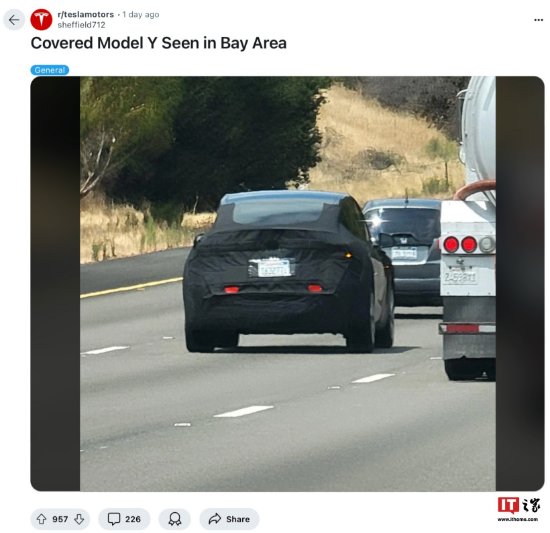Open the covered Model Y photo

pos(288,283)
